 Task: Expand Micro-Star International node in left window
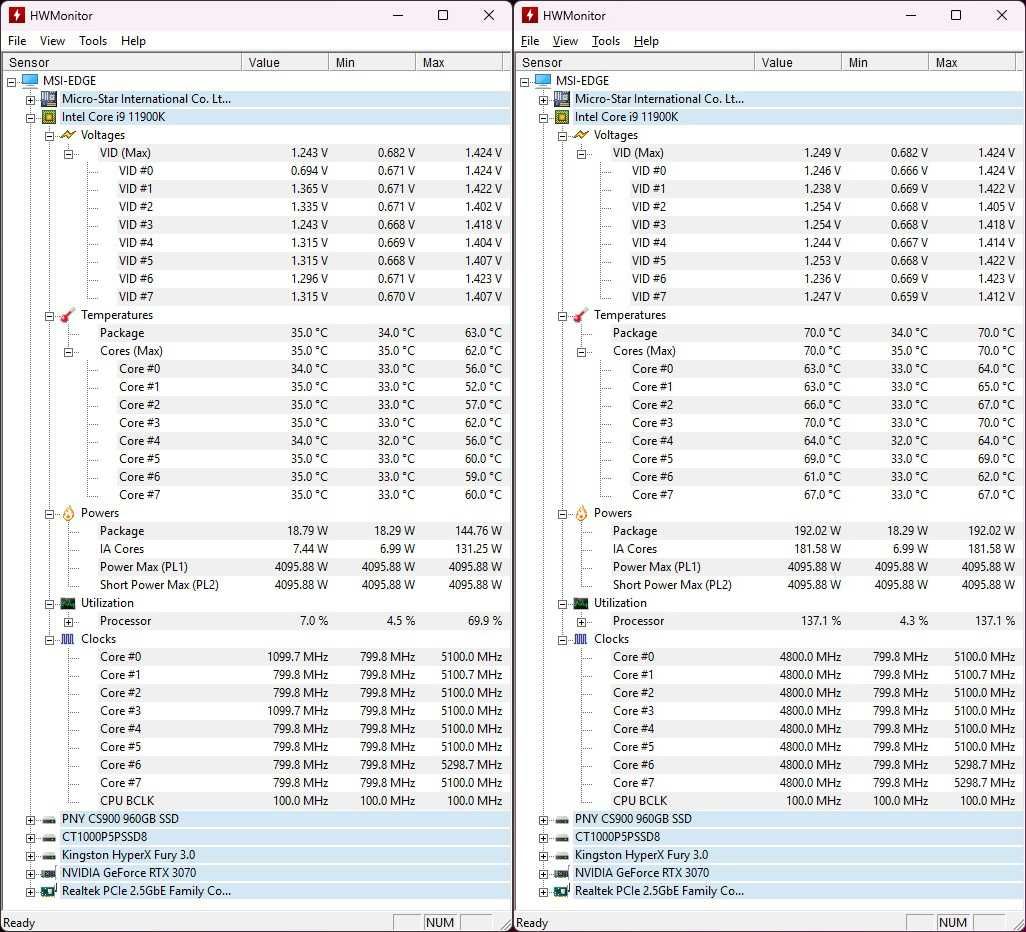[30, 100]
